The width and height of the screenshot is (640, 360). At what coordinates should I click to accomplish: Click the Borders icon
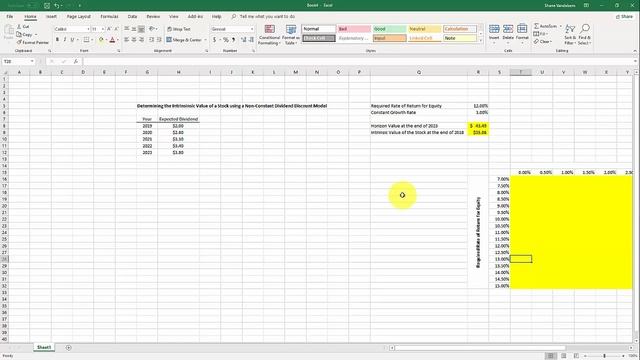point(86,40)
